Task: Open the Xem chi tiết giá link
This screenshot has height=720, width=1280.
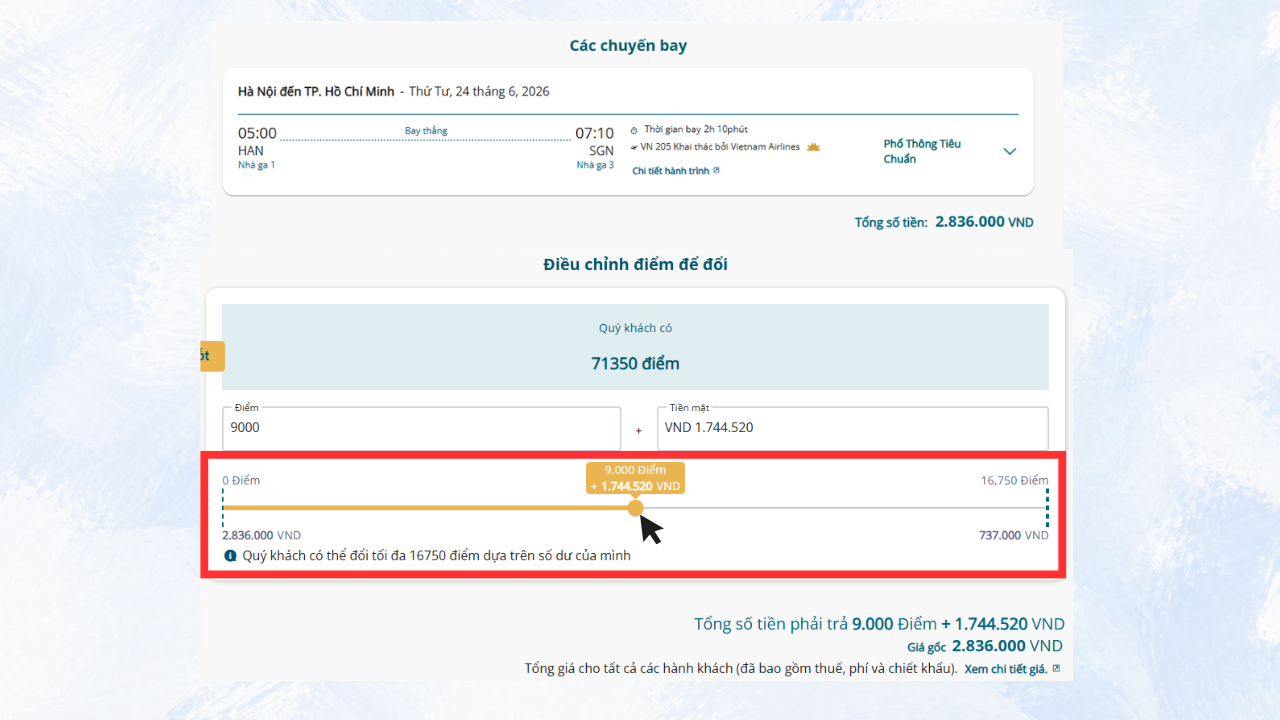Action: tap(1006, 668)
